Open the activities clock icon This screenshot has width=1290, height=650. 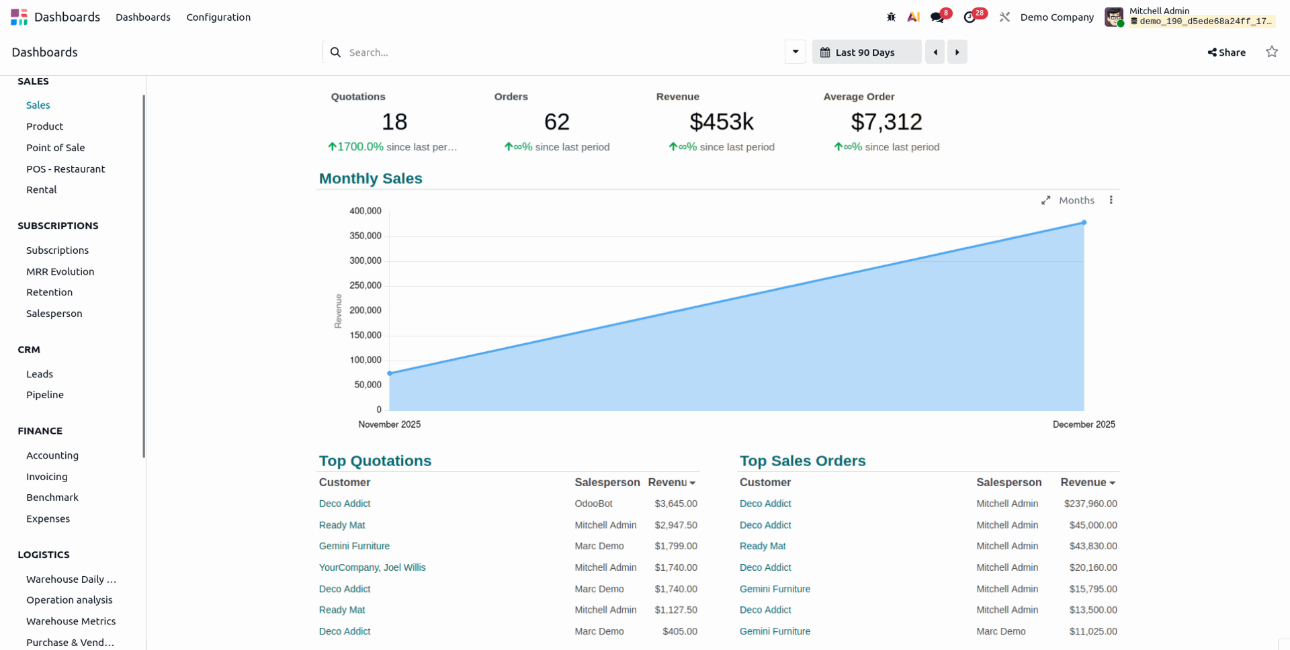tap(969, 17)
